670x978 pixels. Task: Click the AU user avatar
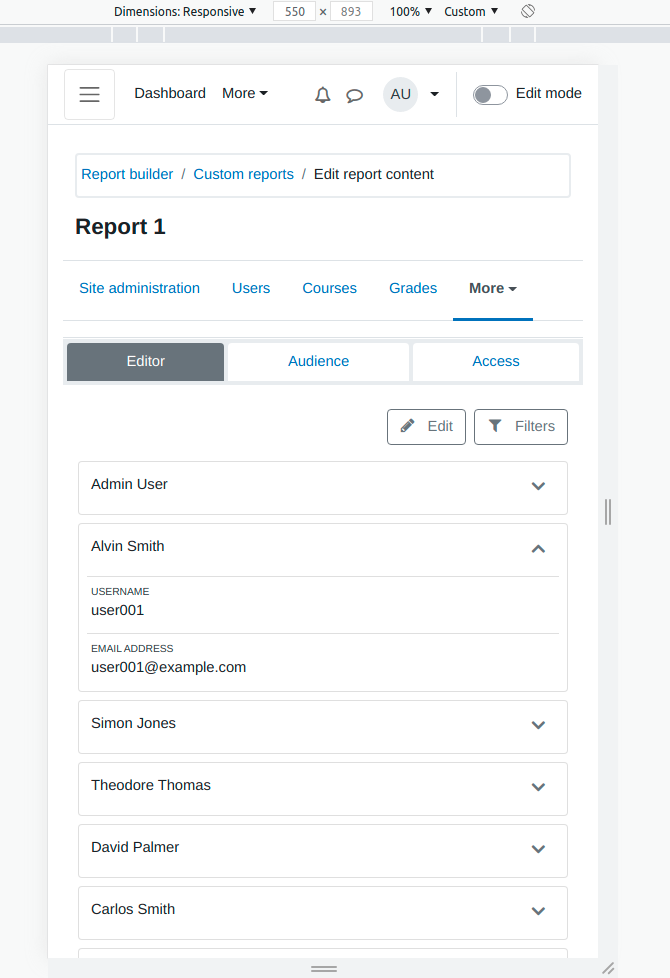pos(400,94)
